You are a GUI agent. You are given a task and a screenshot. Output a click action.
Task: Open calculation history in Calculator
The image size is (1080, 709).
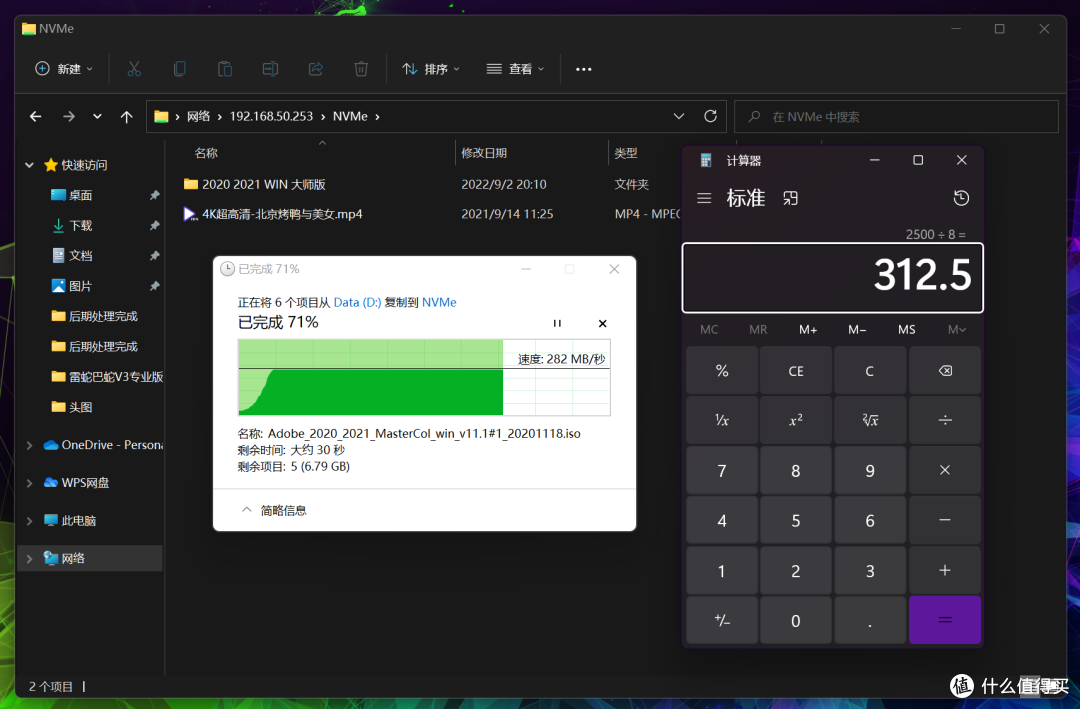[x=961, y=198]
